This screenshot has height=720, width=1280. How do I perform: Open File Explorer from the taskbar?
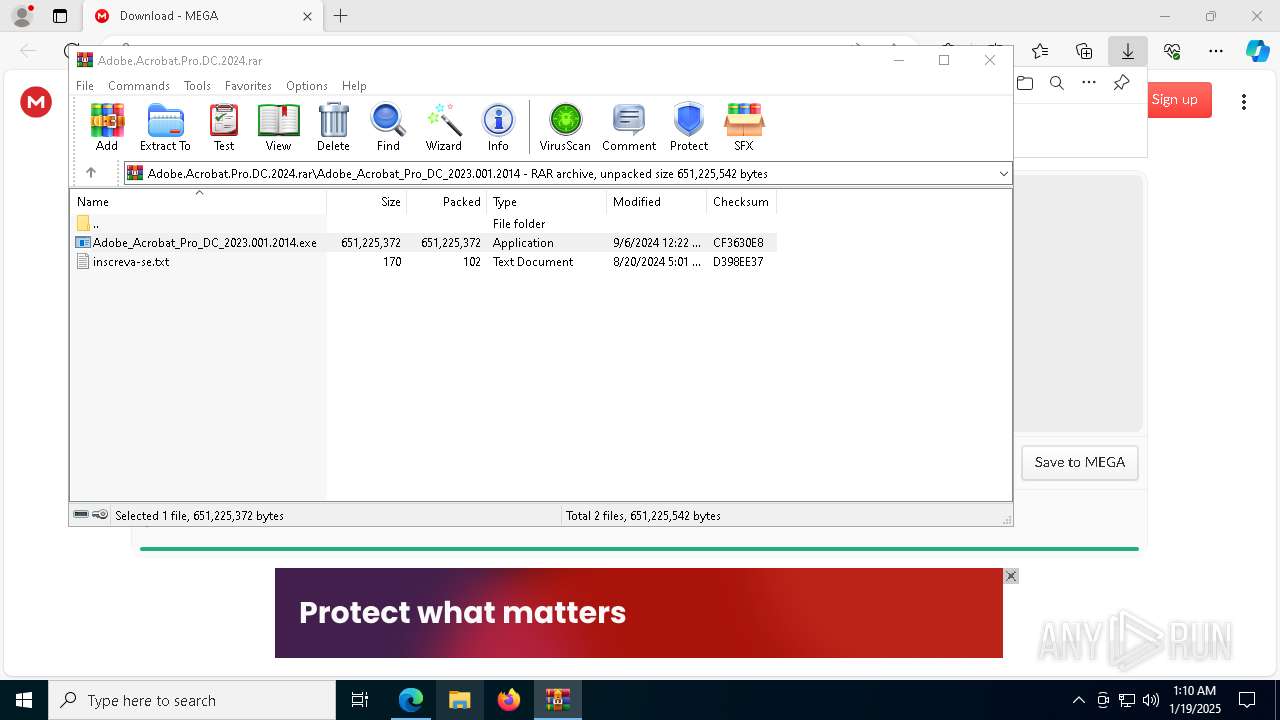click(460, 700)
